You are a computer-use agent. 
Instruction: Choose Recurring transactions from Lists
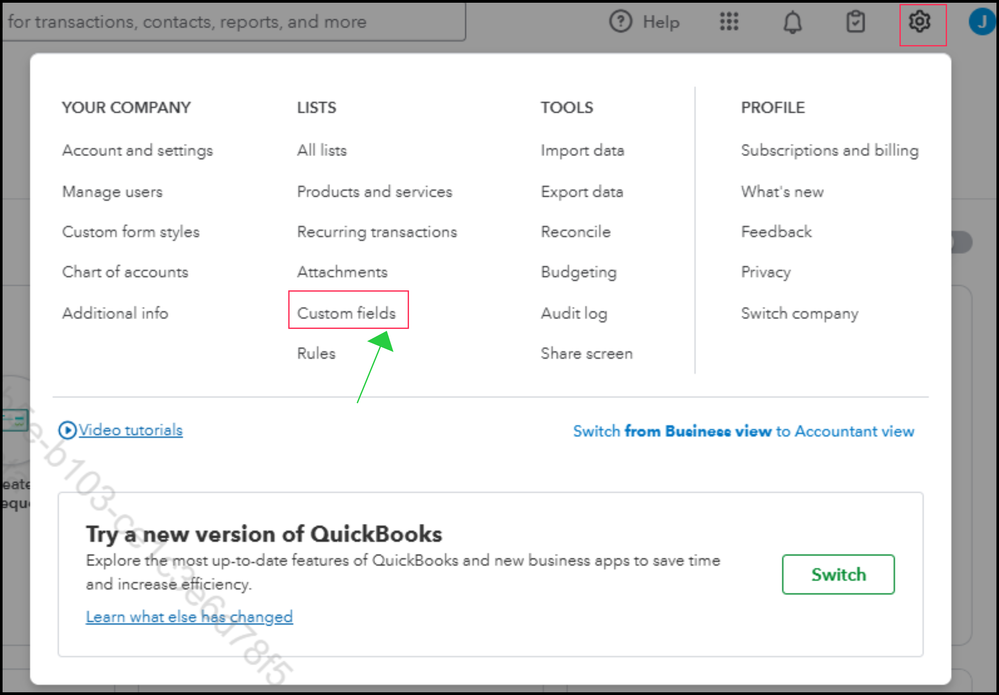click(377, 232)
